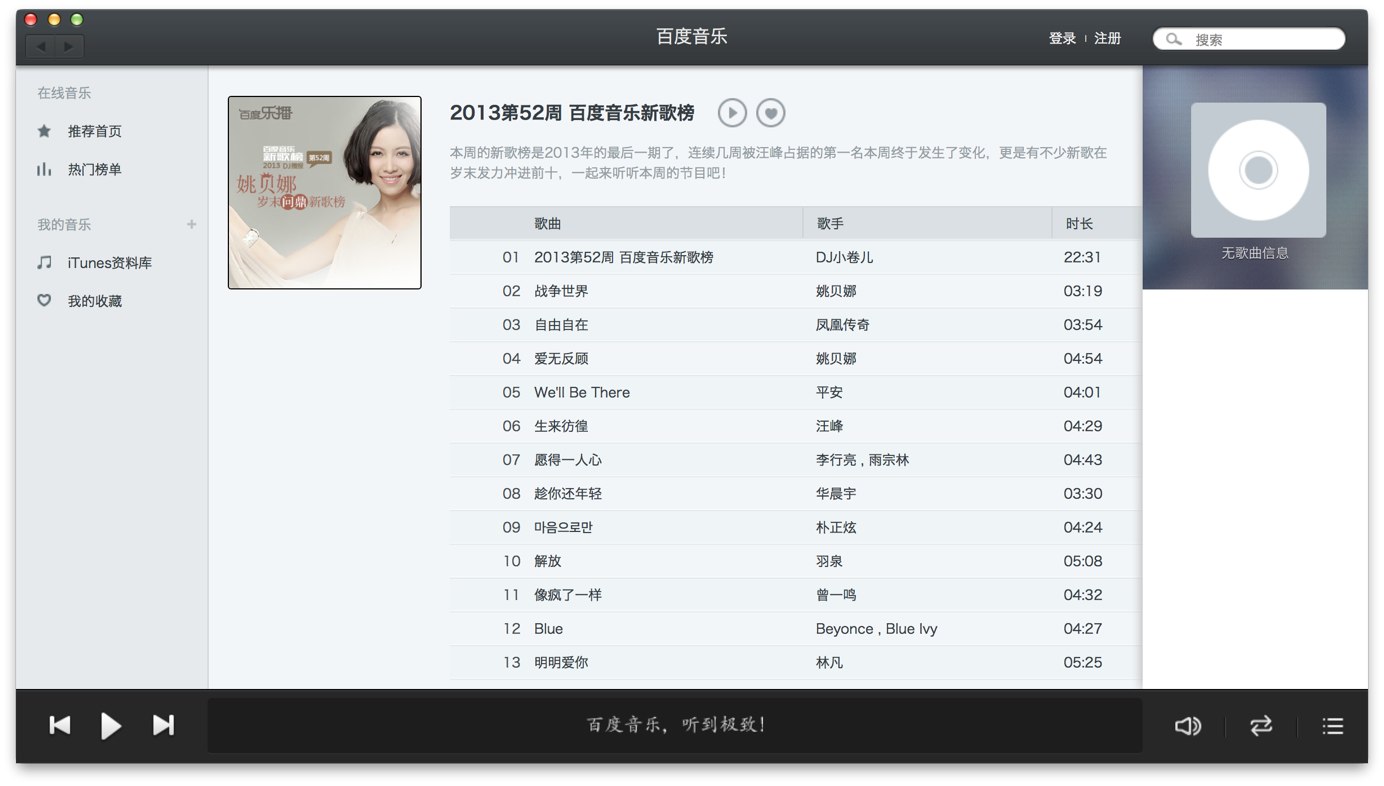
Task: Click the search magnifier icon
Action: tap(1173, 38)
